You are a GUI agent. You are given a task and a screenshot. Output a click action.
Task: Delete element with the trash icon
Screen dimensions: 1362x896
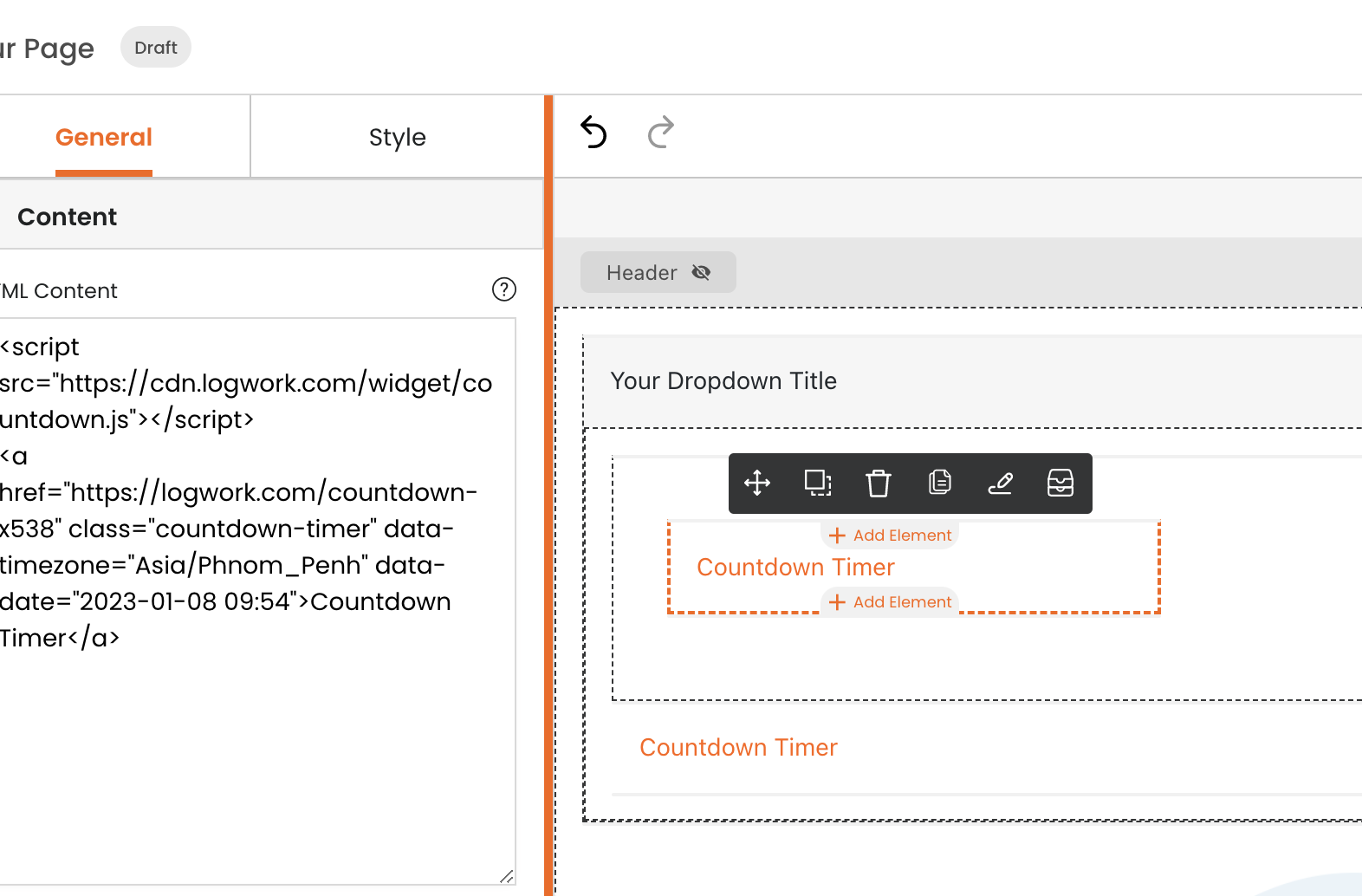pos(879,483)
